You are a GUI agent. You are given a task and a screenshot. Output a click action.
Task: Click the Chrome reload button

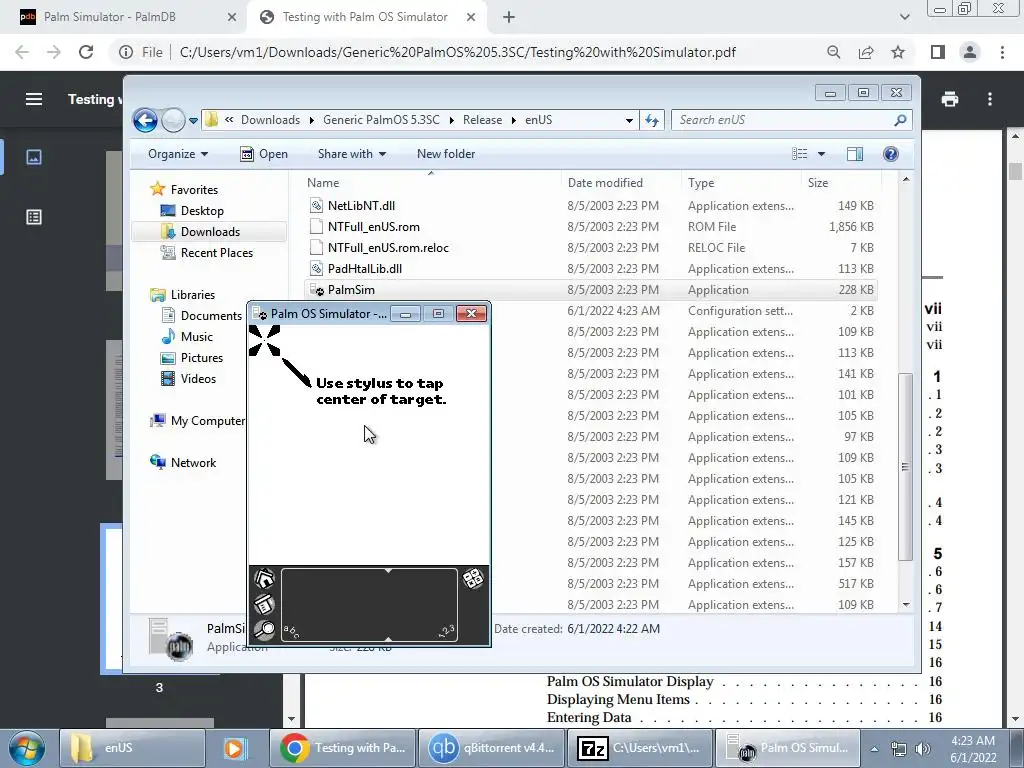coord(86,52)
